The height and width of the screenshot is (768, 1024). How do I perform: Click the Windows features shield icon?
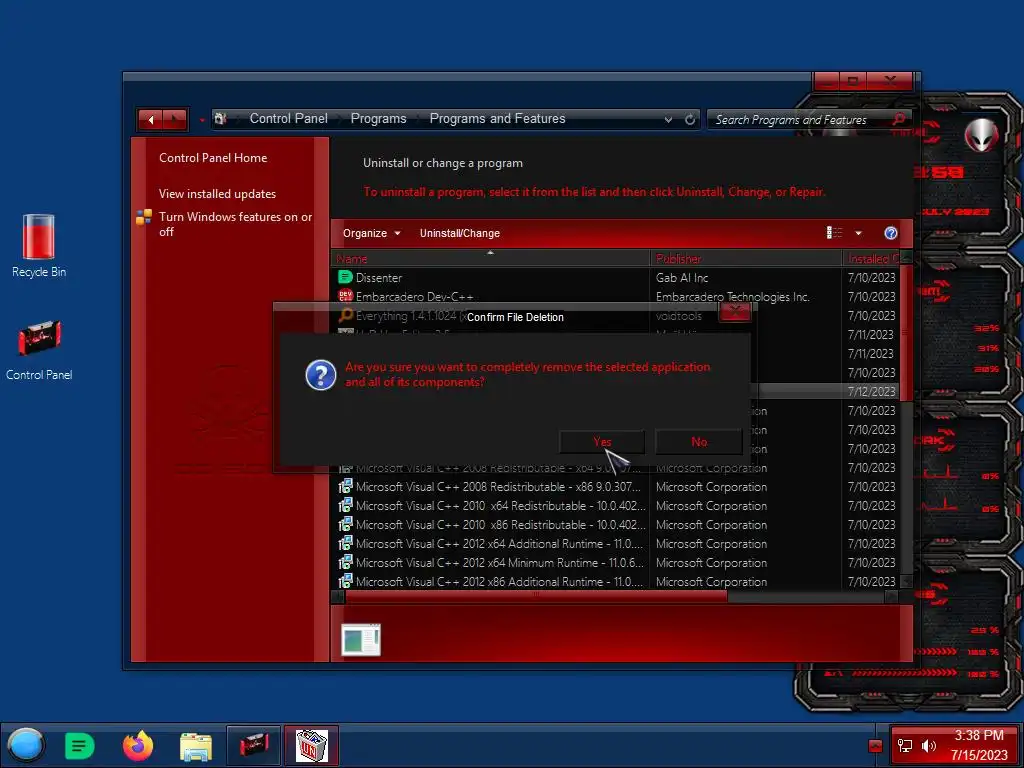[x=144, y=217]
